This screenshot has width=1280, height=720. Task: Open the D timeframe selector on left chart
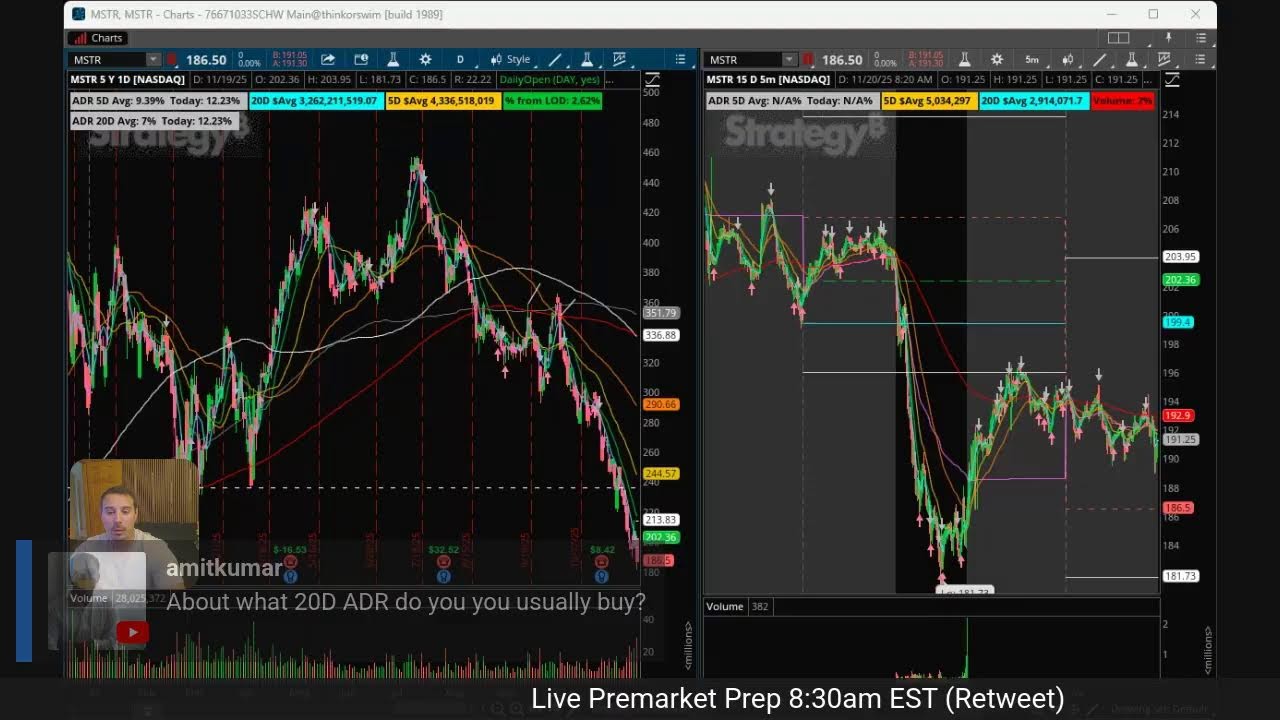460,60
